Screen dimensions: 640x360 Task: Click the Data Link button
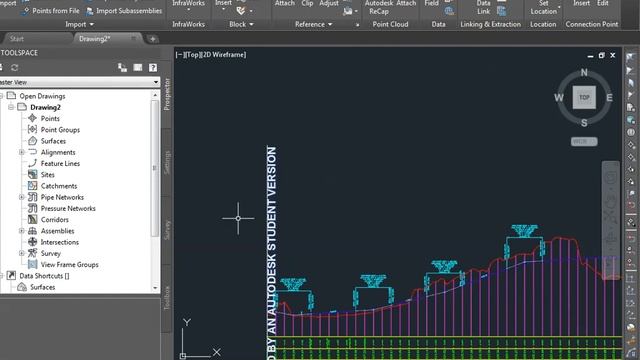pos(484,7)
